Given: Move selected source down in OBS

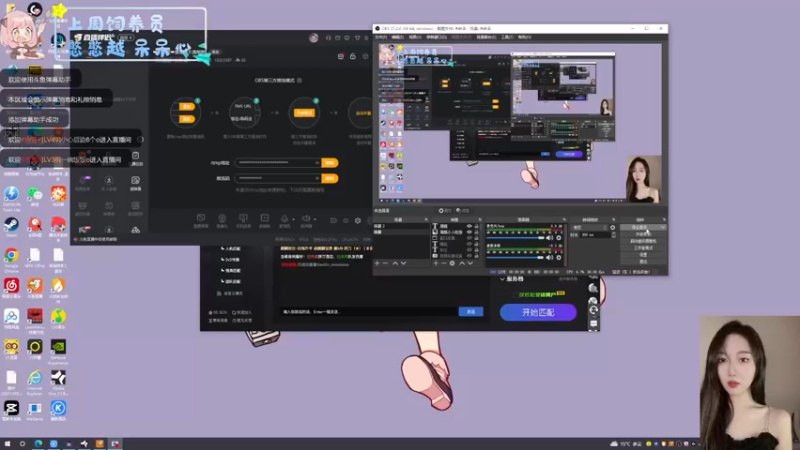Looking at the screenshot, I should click(x=470, y=263).
